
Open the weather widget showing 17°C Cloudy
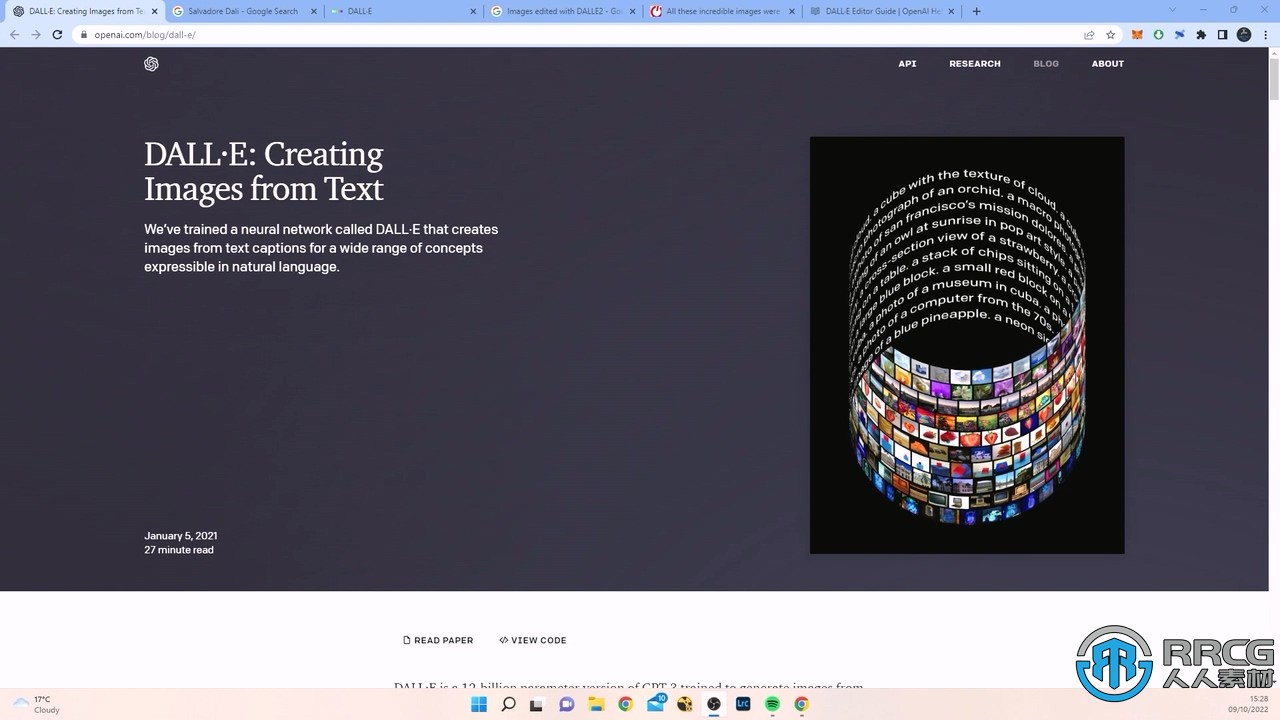36,704
